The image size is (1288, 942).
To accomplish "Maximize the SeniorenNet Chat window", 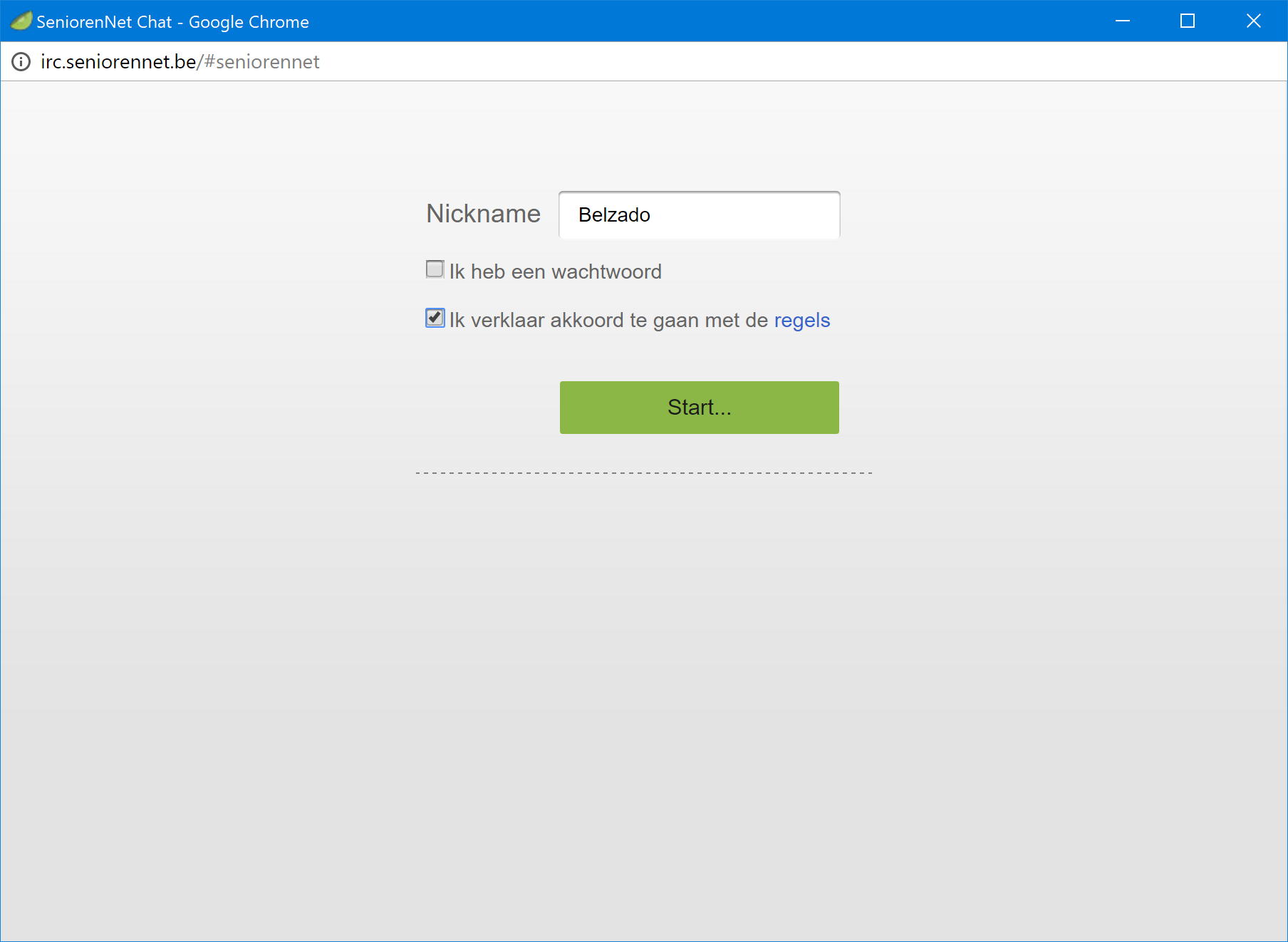I will pyautogui.click(x=1187, y=21).
